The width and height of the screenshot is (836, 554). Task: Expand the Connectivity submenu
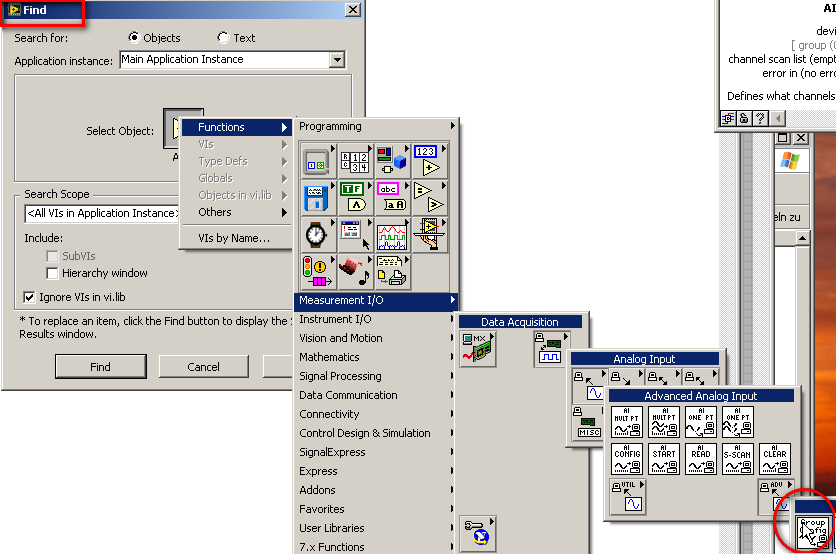point(376,414)
